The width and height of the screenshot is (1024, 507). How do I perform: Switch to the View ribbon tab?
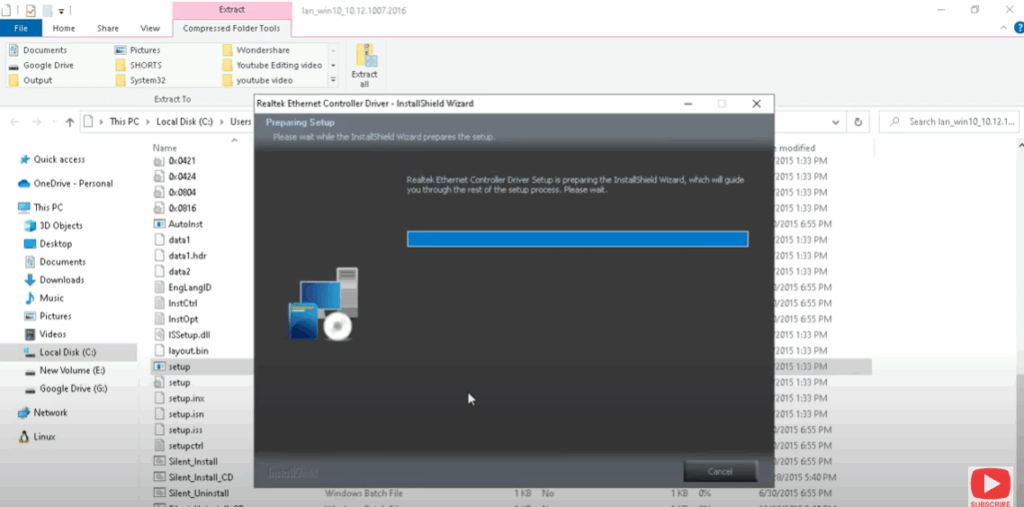(x=150, y=28)
